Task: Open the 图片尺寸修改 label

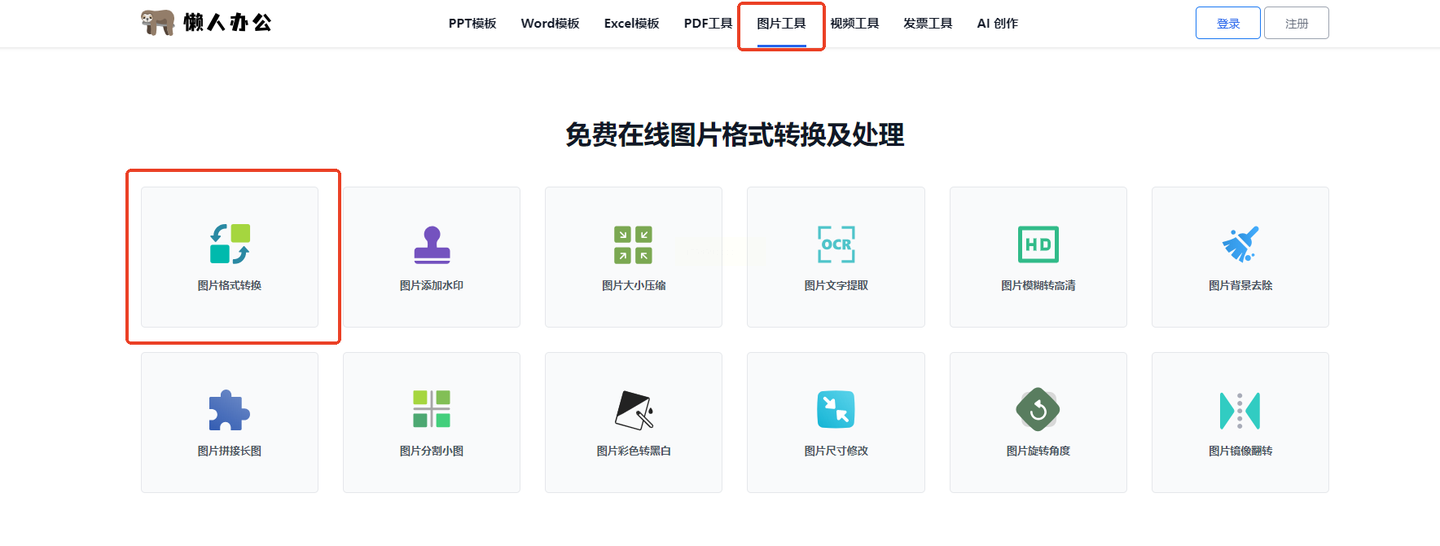Action: click(836, 451)
